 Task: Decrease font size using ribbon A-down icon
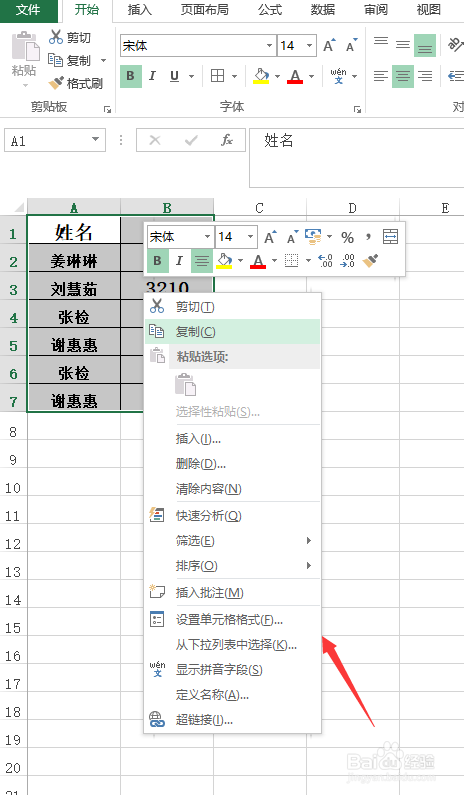coord(351,46)
